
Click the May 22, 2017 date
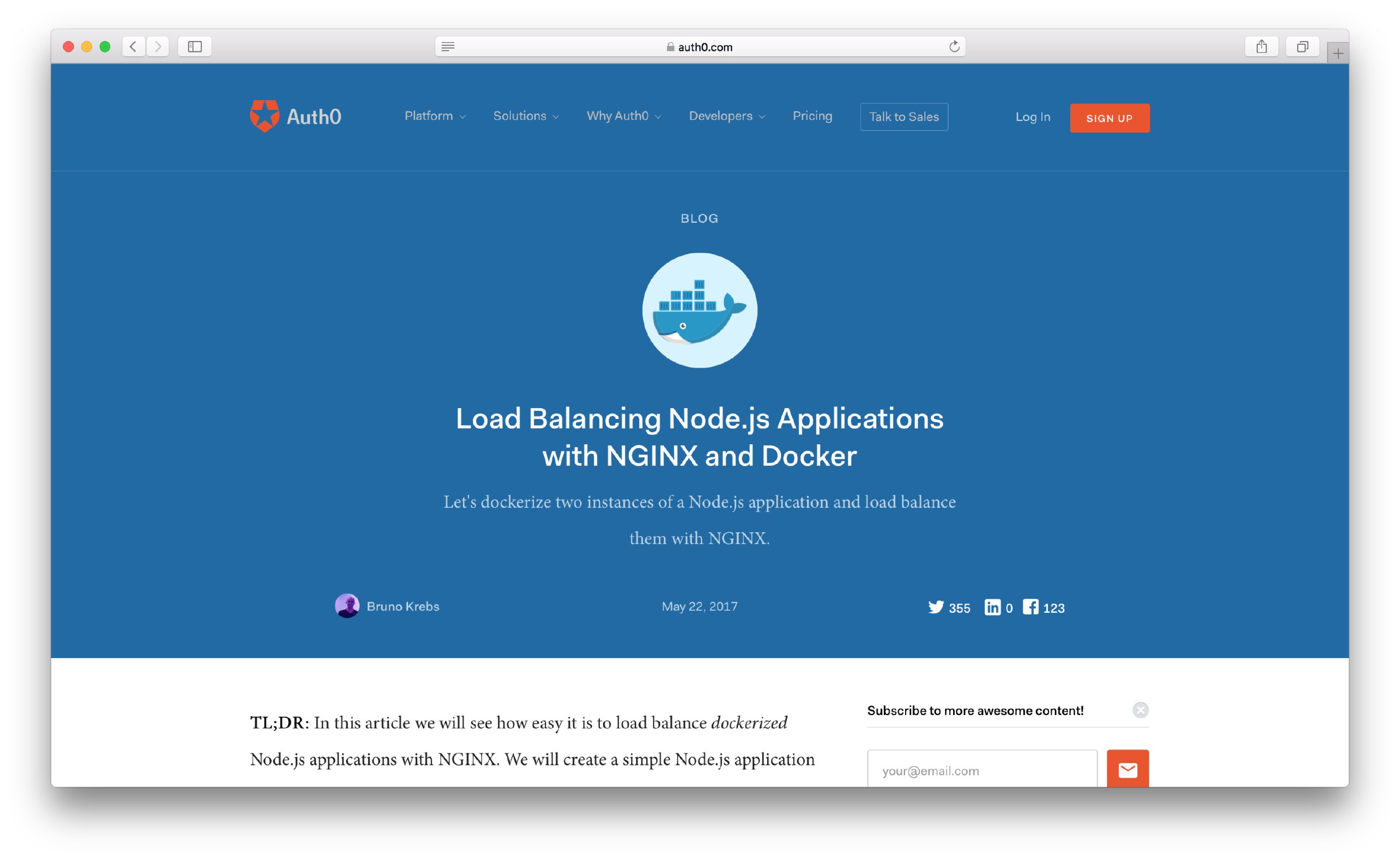coord(699,606)
